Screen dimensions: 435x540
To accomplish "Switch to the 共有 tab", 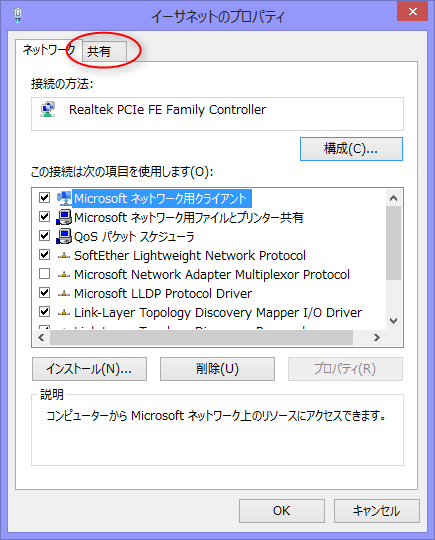I will [x=104, y=52].
